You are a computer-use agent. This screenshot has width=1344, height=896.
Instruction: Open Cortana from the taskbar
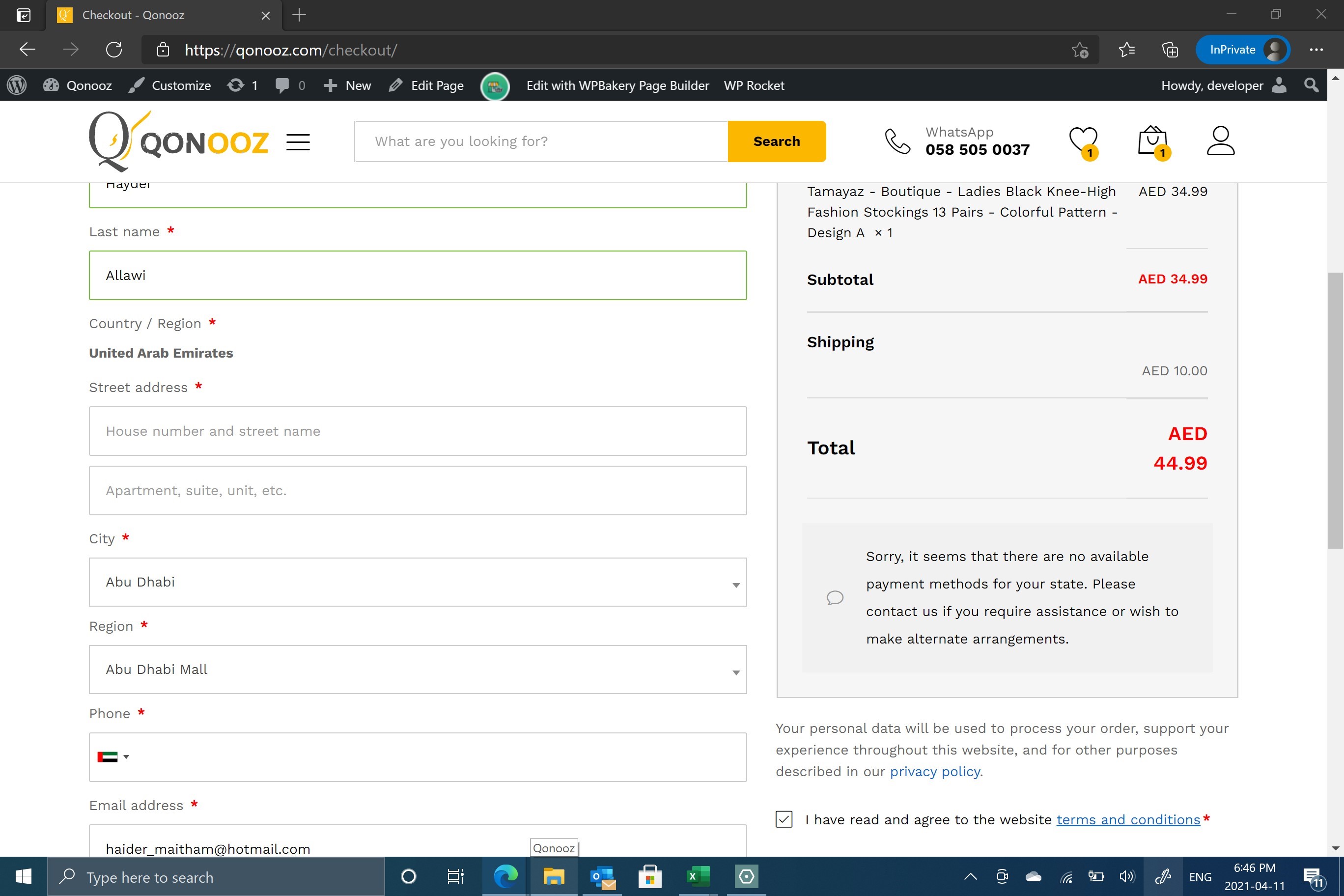409,876
